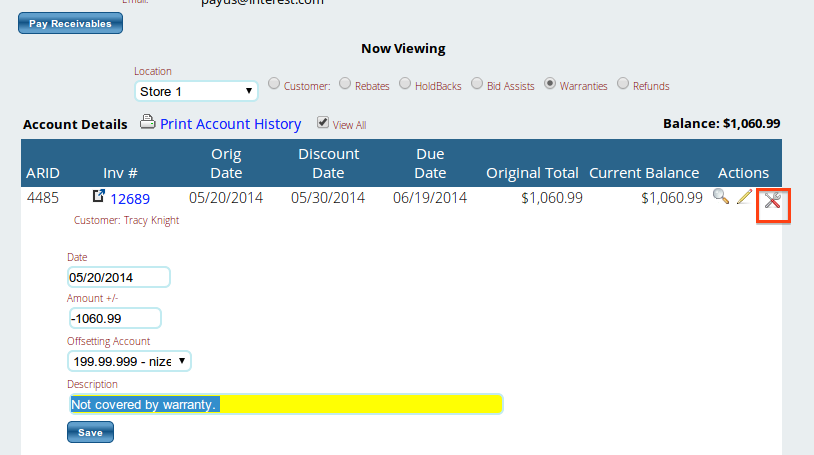The image size is (814, 455).
Task: Select the Rebates radio option
Action: 345,85
